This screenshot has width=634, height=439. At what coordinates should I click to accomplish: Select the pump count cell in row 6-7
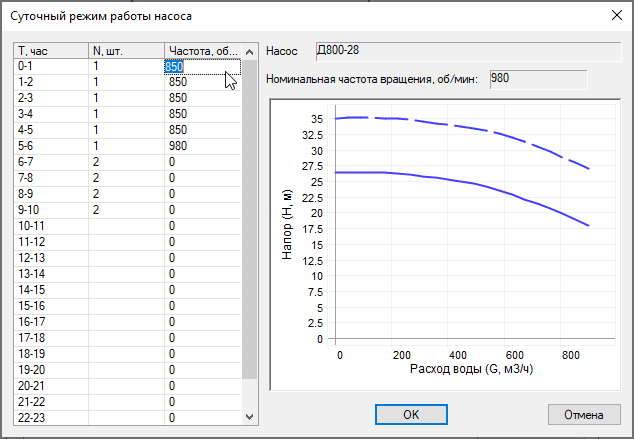point(126,162)
